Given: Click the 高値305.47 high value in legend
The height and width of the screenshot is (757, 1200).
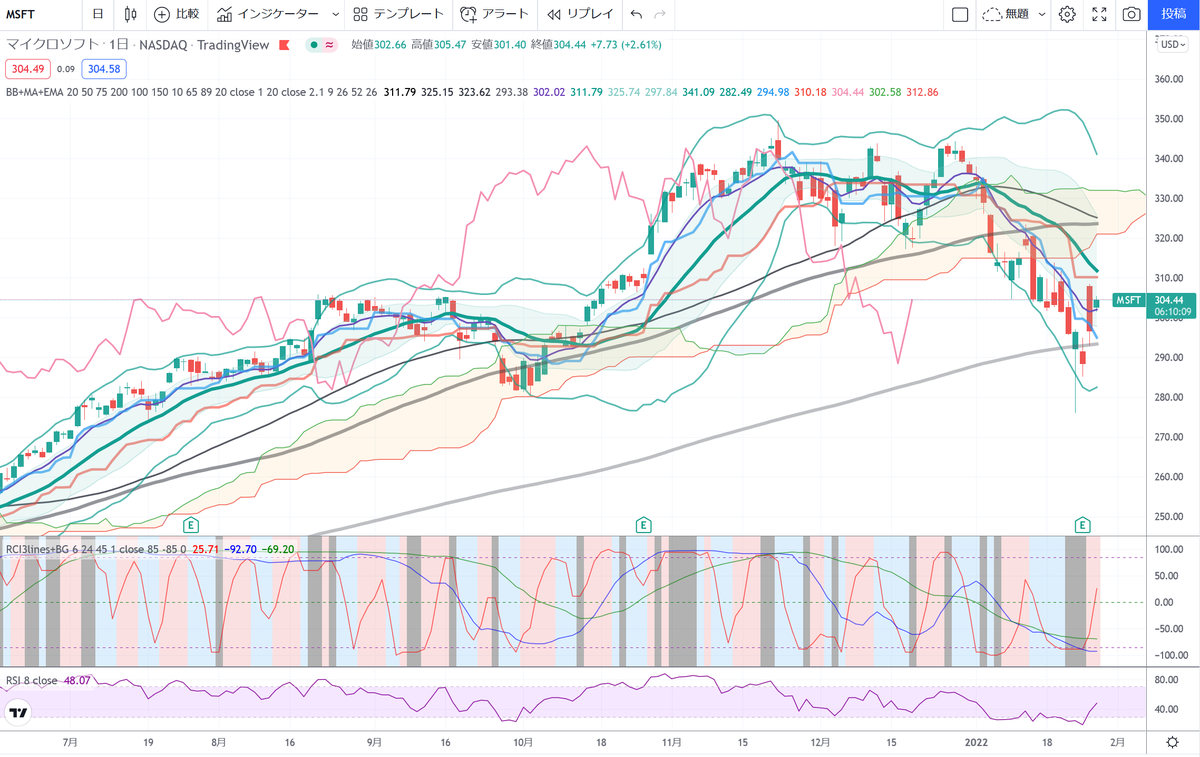Looking at the screenshot, I should coord(438,45).
